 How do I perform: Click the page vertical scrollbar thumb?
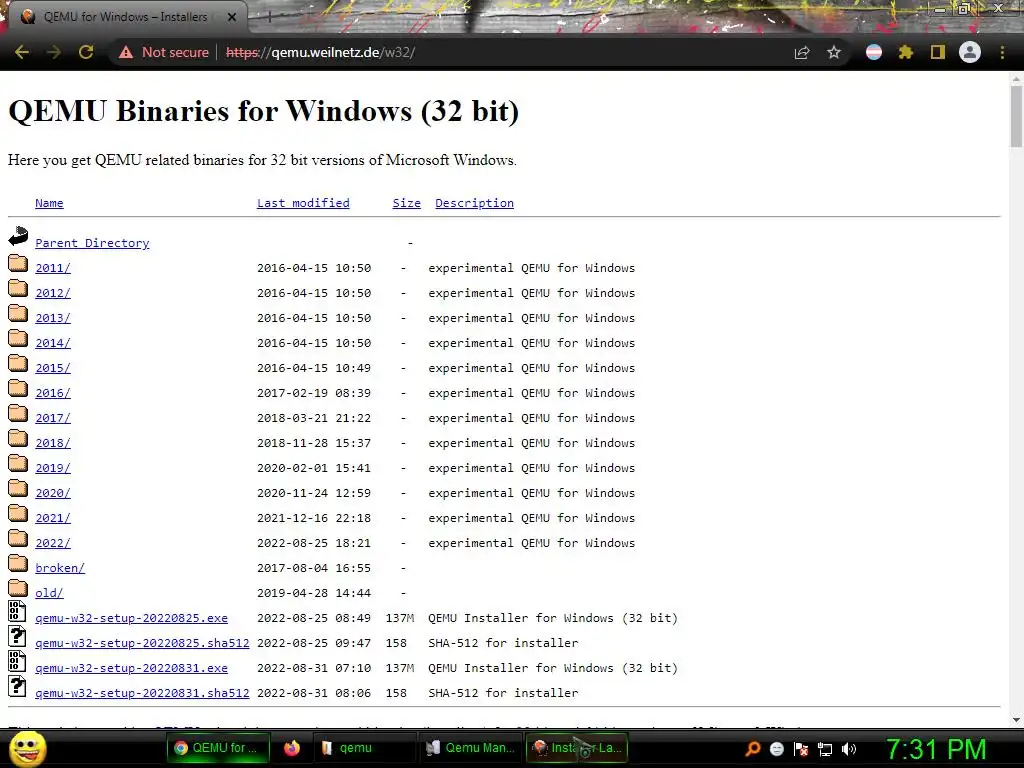coord(1016,116)
